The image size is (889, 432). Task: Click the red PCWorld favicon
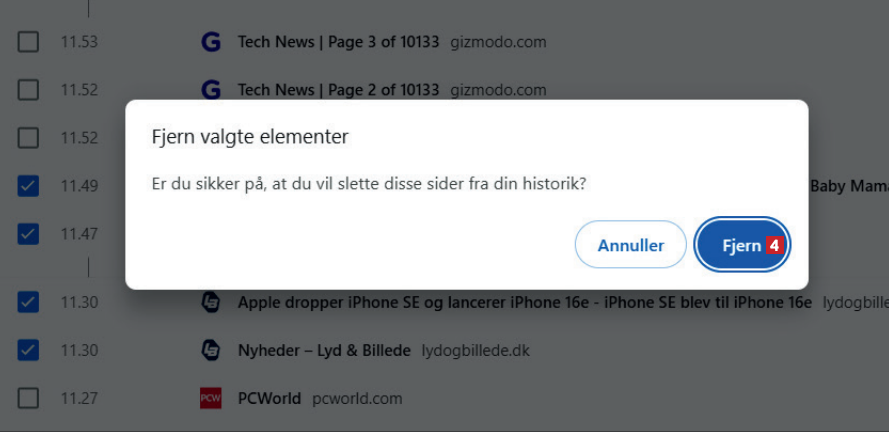[x=210, y=398]
